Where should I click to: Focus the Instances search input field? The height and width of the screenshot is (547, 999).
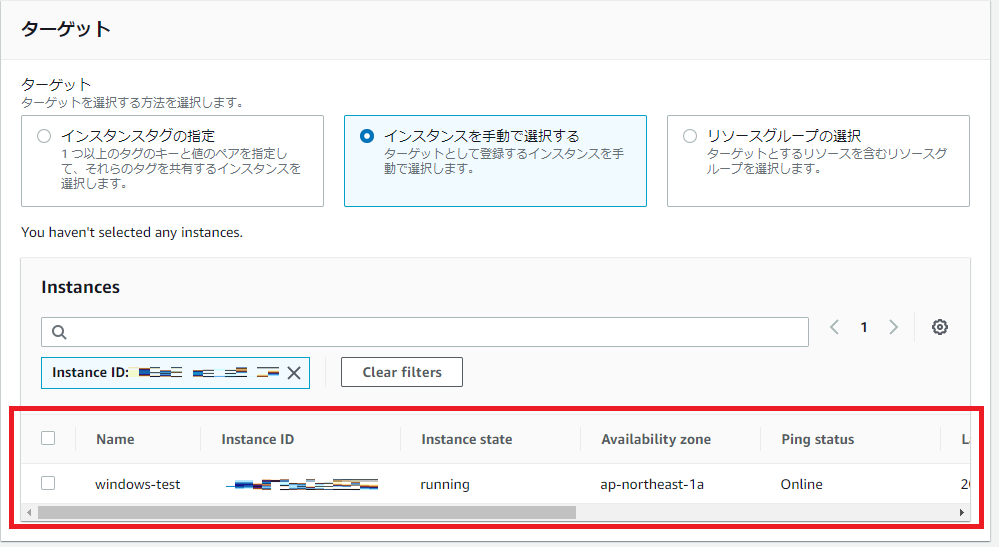pyautogui.click(x=425, y=332)
